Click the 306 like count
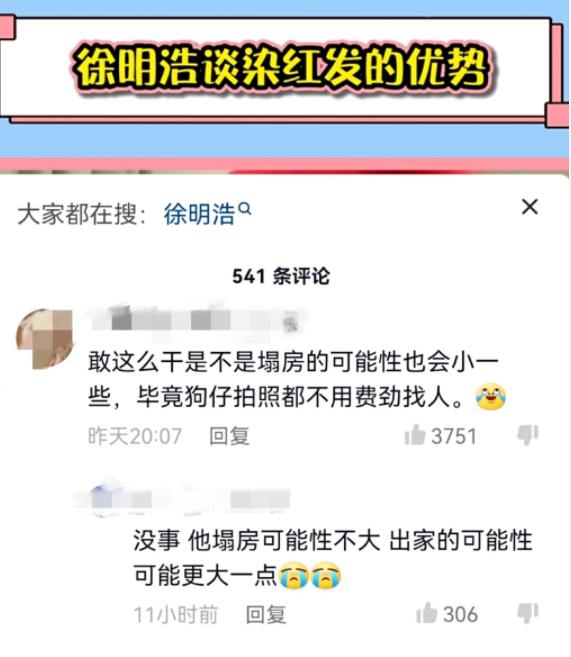 click(460, 614)
